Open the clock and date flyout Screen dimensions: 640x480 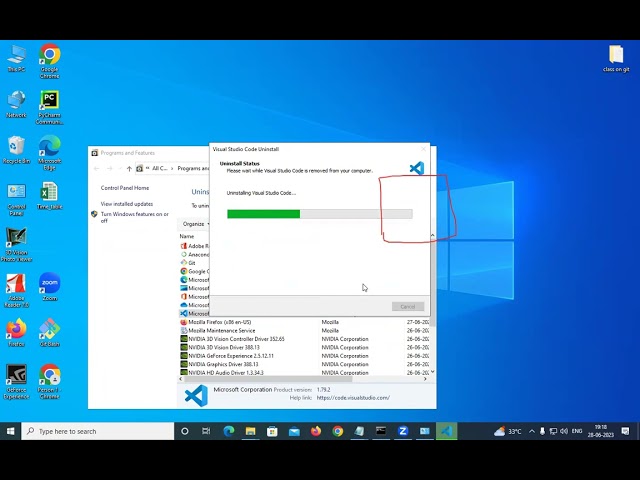pos(601,431)
